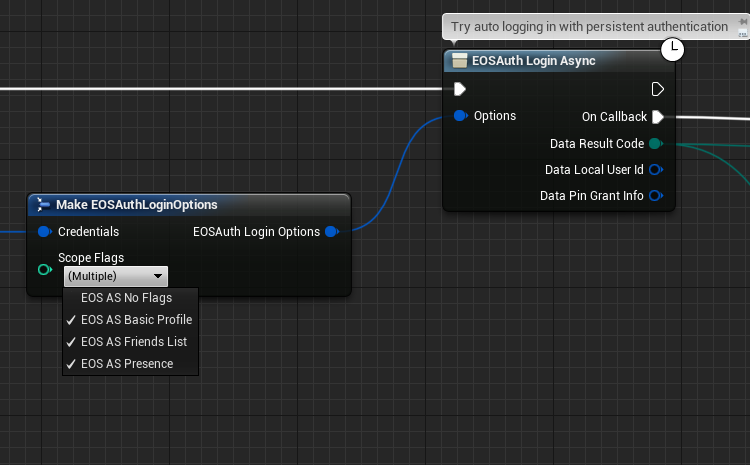Select the Data Pin Grant Info pin
The height and width of the screenshot is (465, 750).
[x=655, y=196]
